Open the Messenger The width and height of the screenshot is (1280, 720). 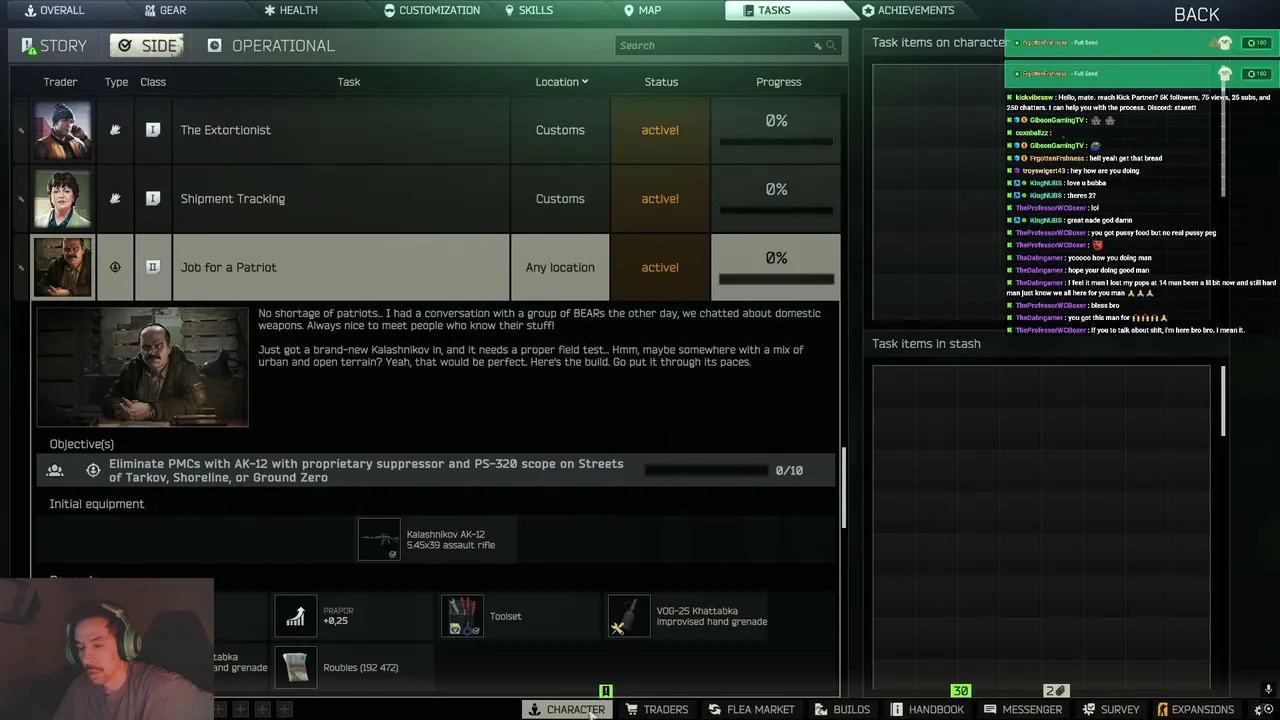[1023, 710]
